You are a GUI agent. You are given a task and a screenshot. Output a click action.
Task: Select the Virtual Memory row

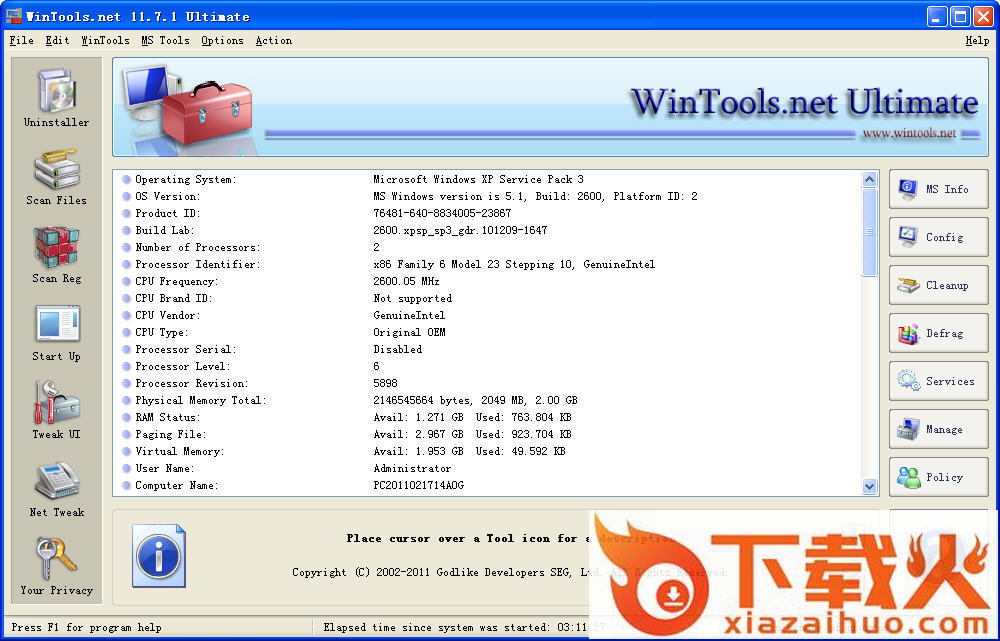[487, 452]
